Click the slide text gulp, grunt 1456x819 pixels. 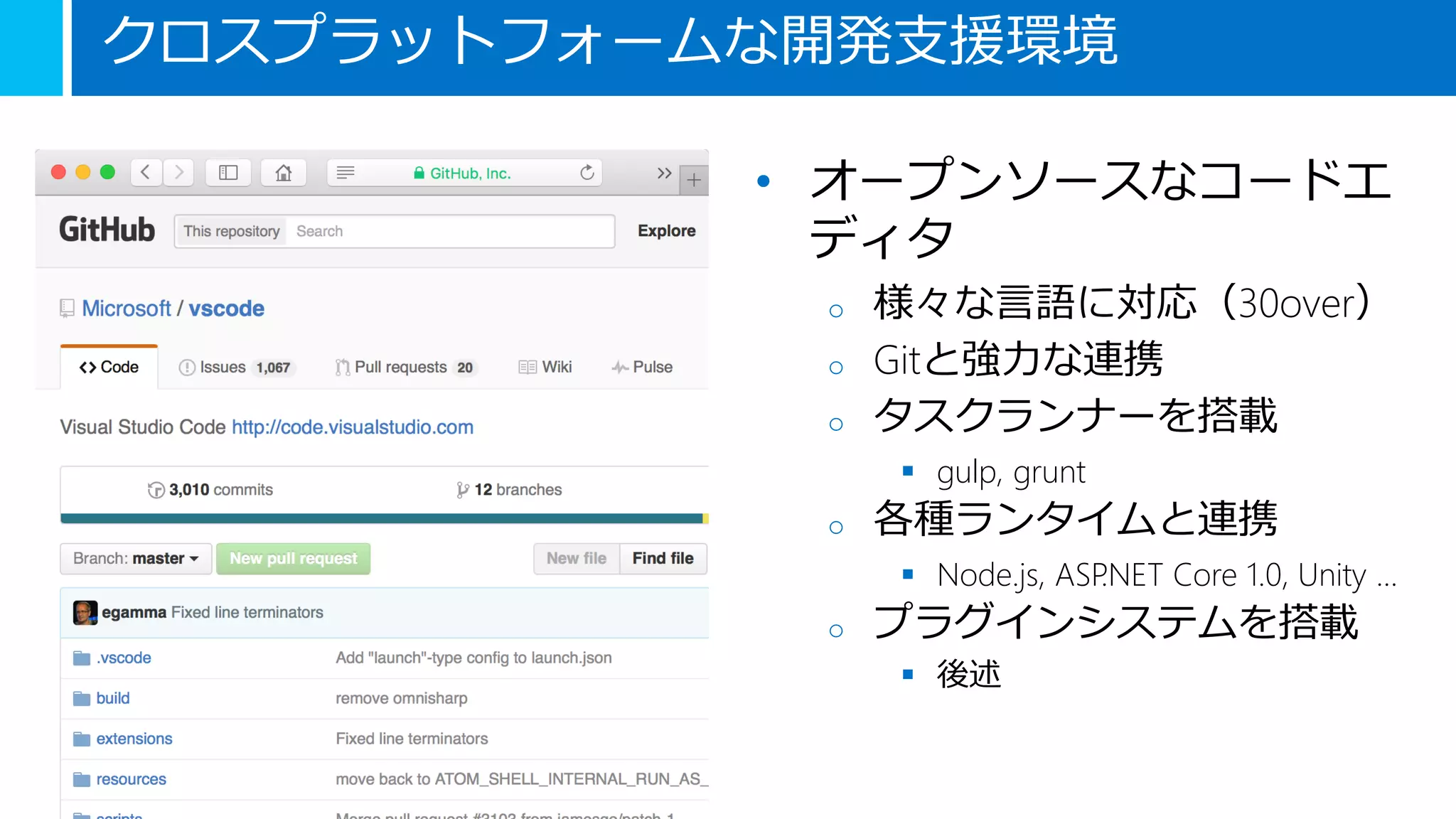tap(1011, 473)
